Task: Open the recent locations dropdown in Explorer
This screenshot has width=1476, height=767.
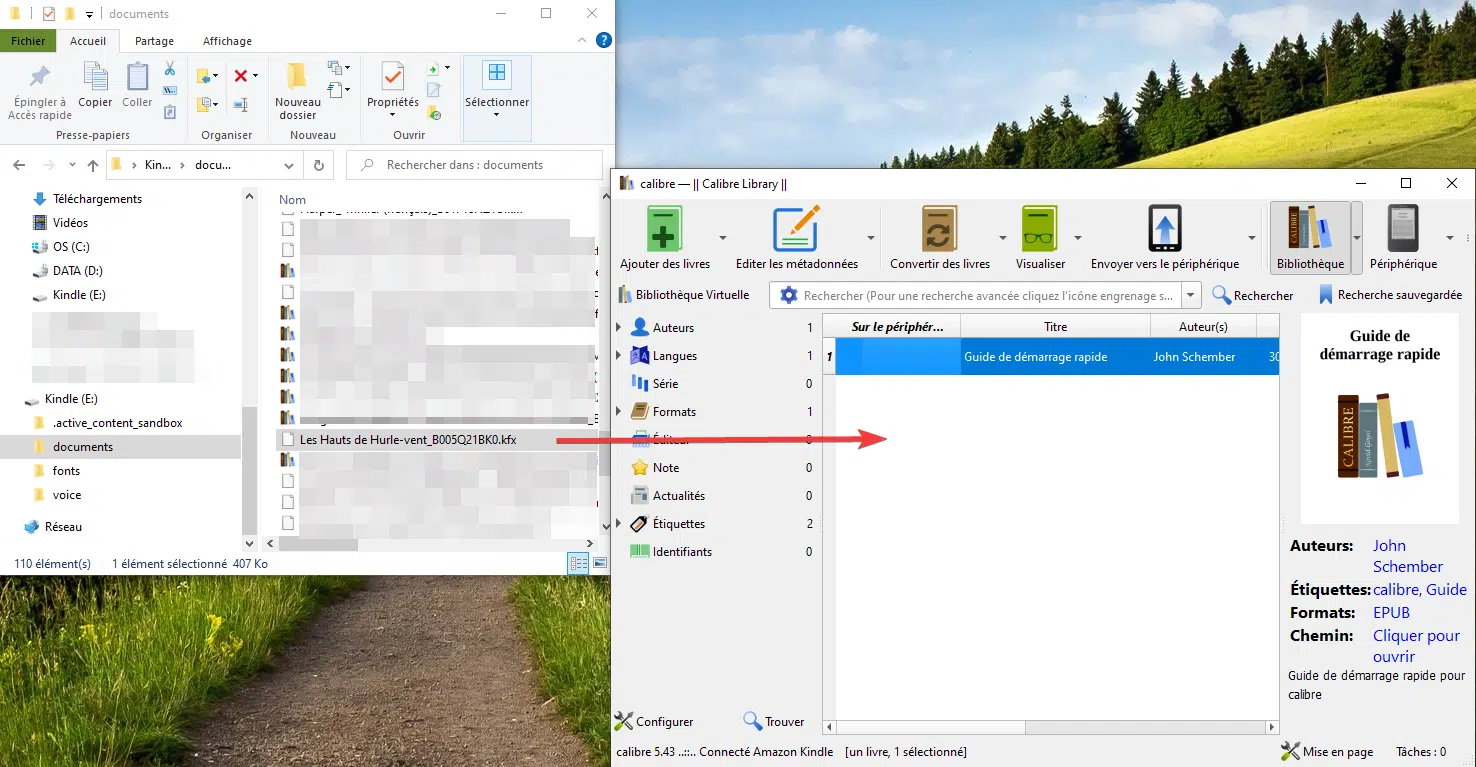Action: pos(72,165)
